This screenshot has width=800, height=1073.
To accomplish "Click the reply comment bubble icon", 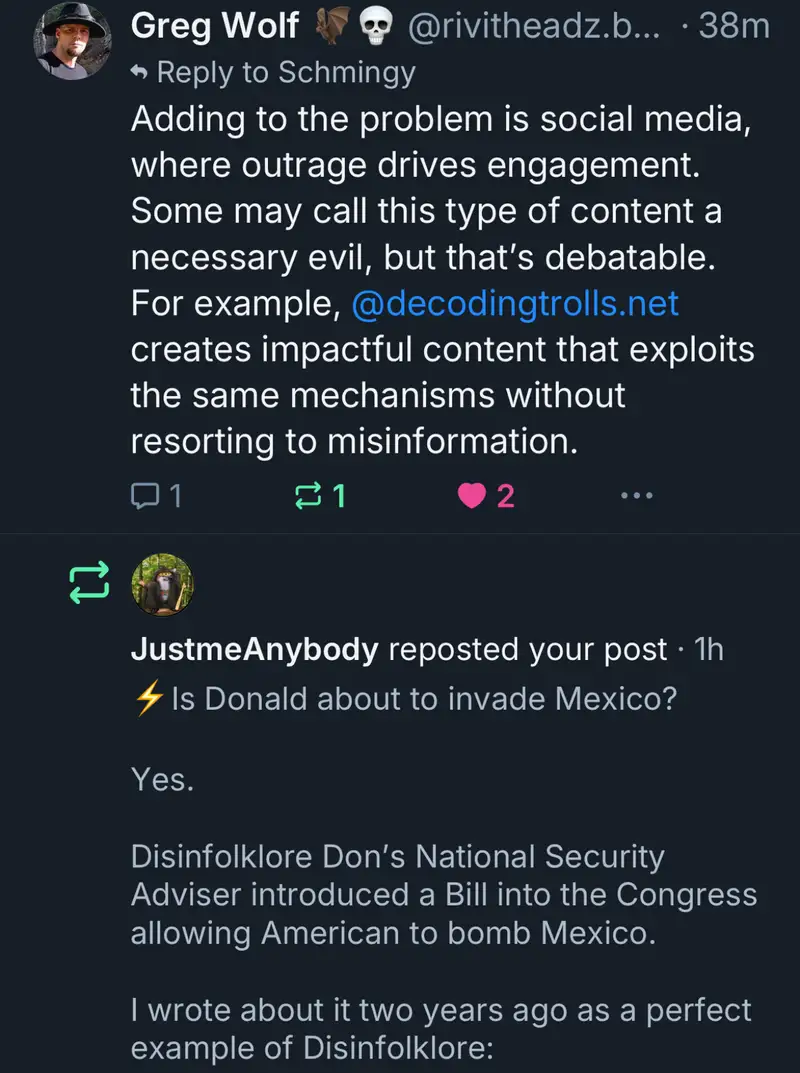I will pyautogui.click(x=146, y=495).
